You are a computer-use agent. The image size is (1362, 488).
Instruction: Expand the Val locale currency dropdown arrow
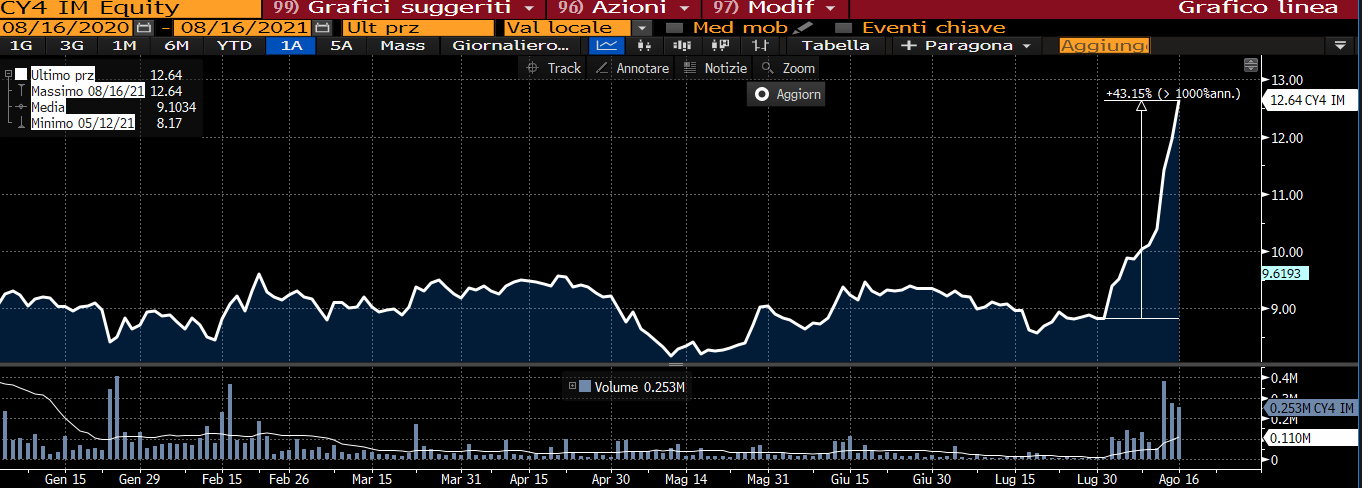pos(642,27)
